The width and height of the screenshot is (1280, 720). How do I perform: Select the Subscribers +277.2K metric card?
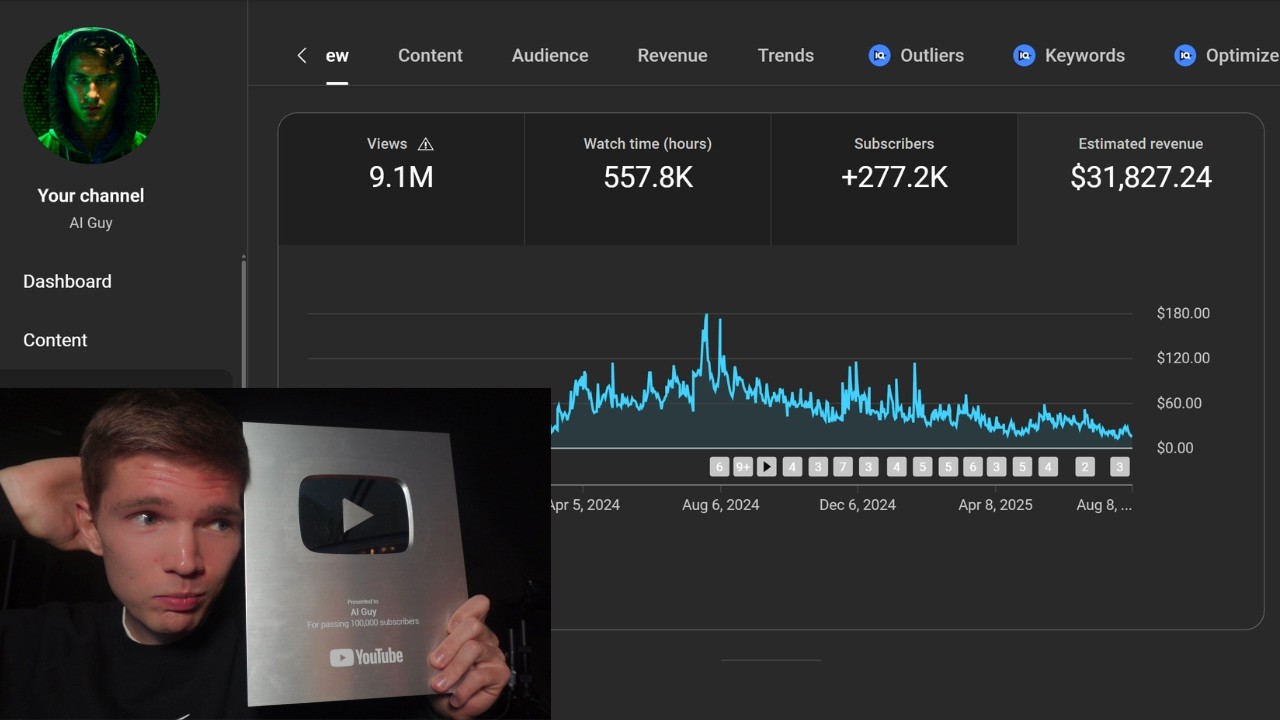(894, 179)
